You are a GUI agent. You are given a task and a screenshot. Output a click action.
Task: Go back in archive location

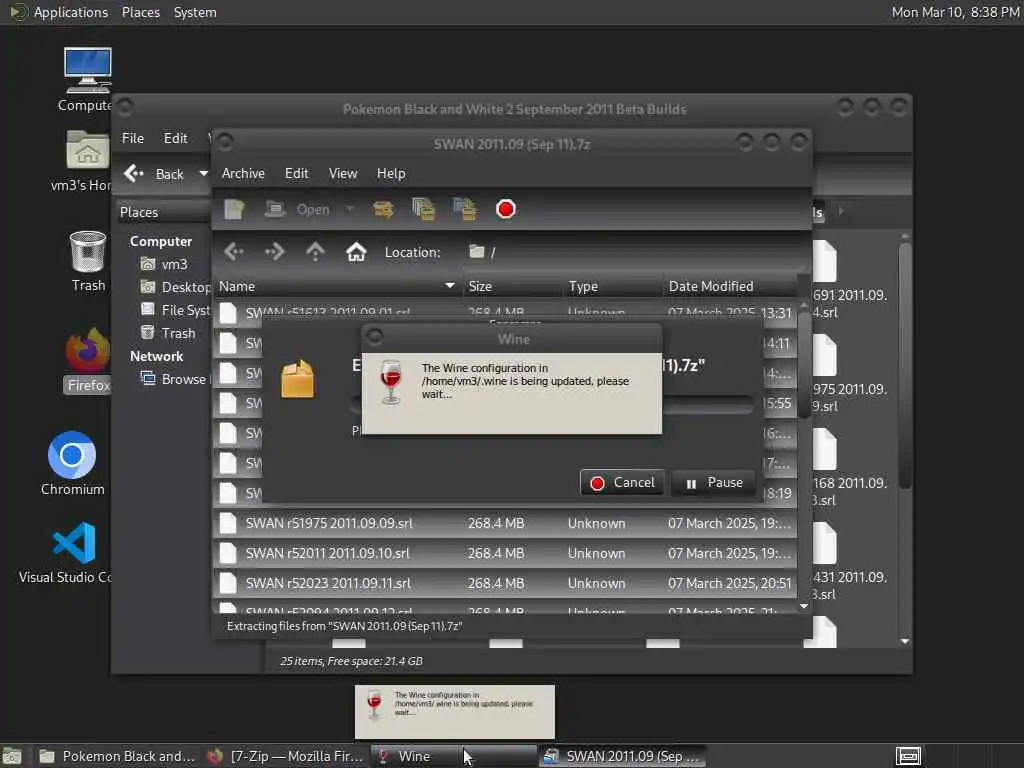234,251
